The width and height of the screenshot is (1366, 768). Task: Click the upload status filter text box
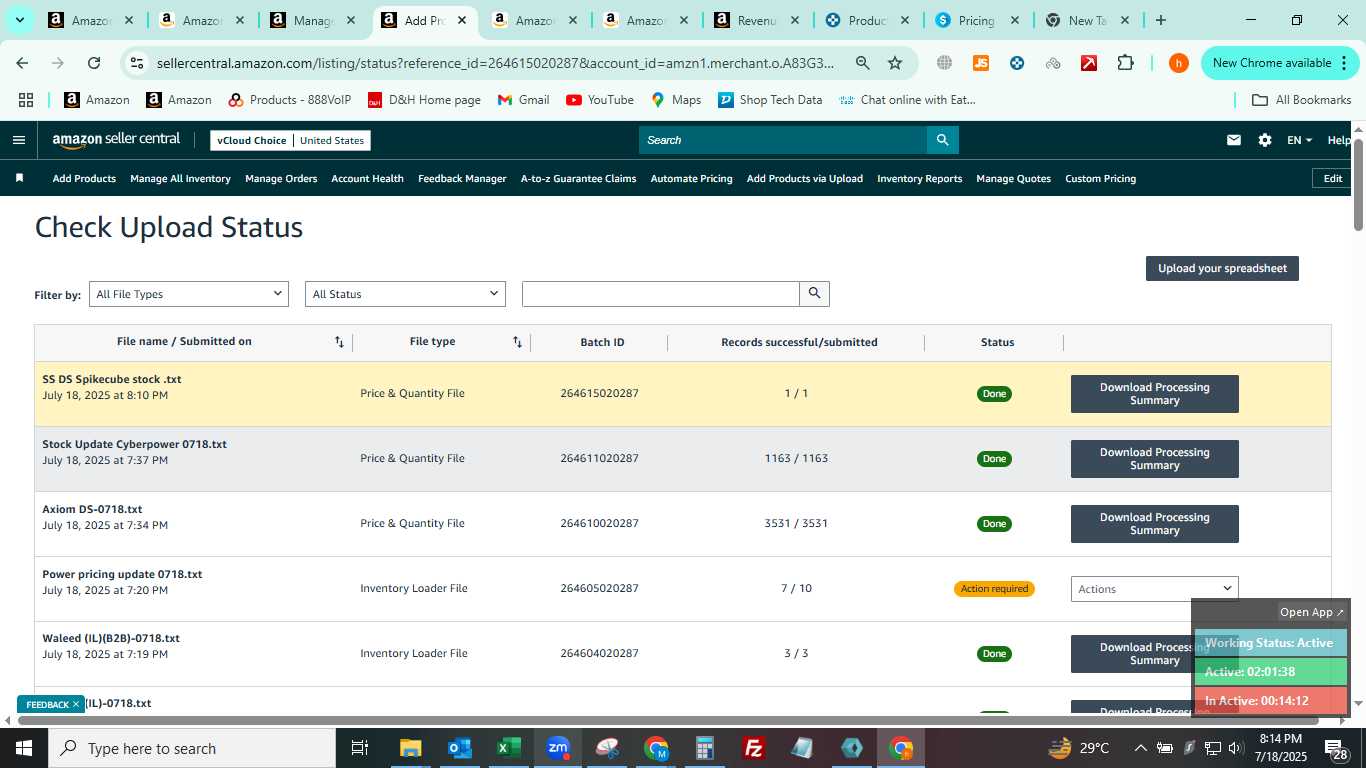tap(661, 293)
